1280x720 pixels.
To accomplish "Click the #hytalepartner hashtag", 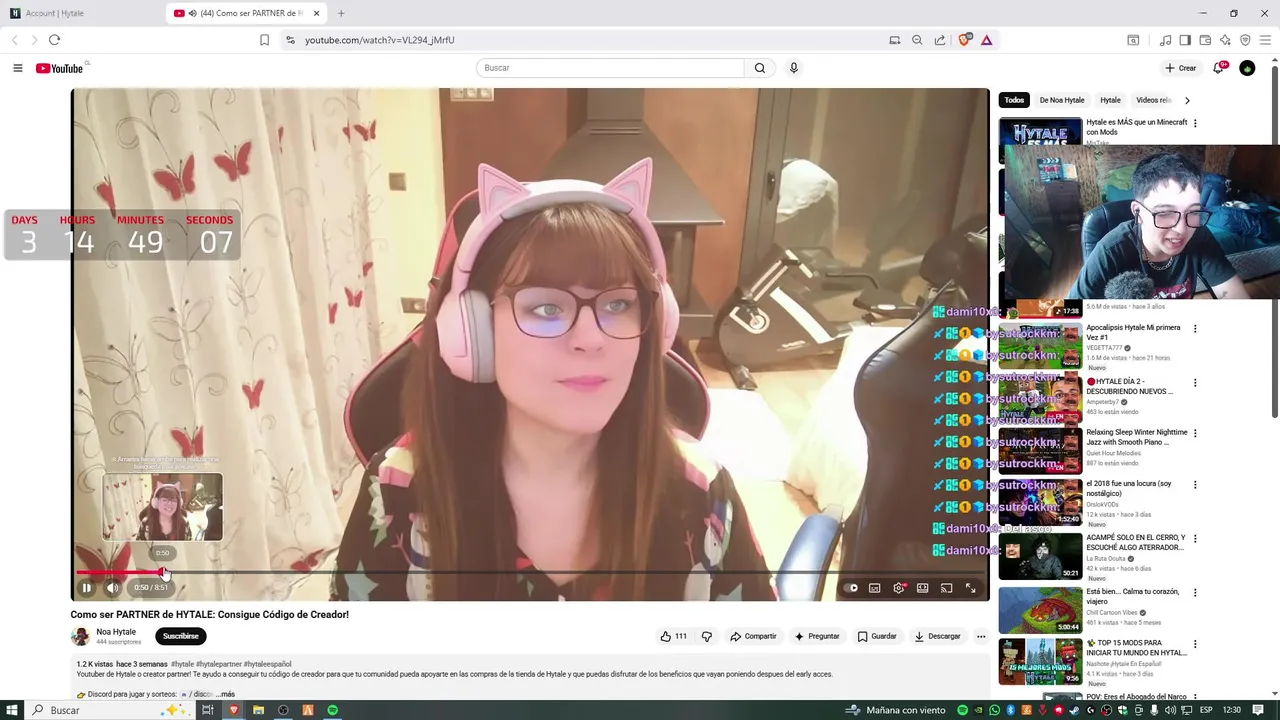I will tap(219, 664).
